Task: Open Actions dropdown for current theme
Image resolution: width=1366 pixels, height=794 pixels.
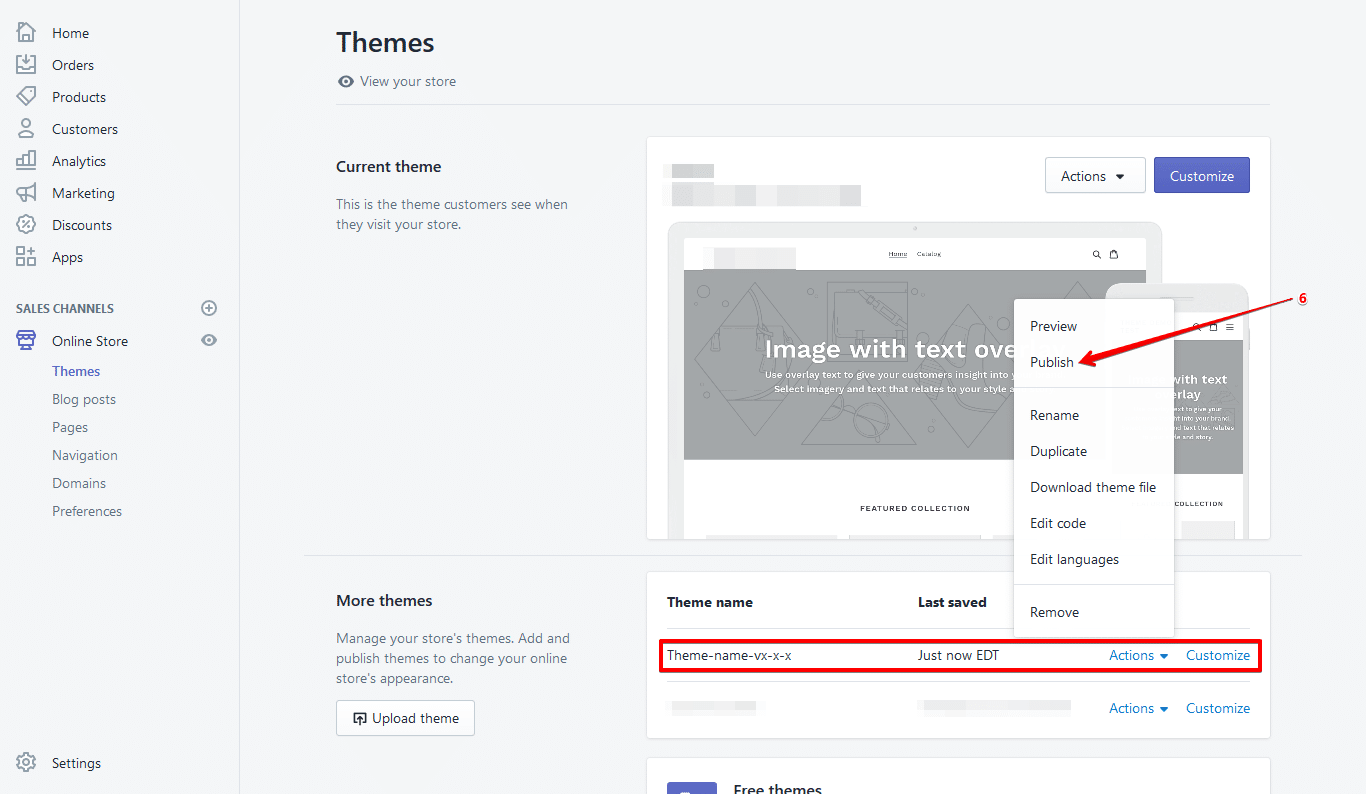Action: [1094, 176]
